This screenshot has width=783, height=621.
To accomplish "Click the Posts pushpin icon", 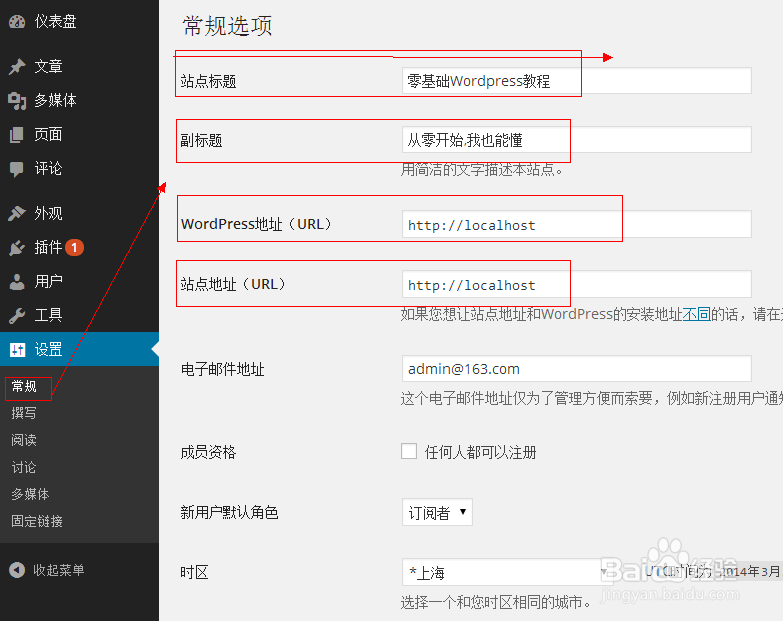I will 17,66.
